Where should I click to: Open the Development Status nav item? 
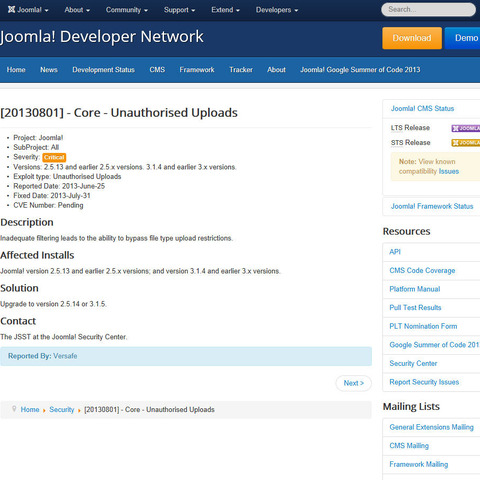coord(103,70)
